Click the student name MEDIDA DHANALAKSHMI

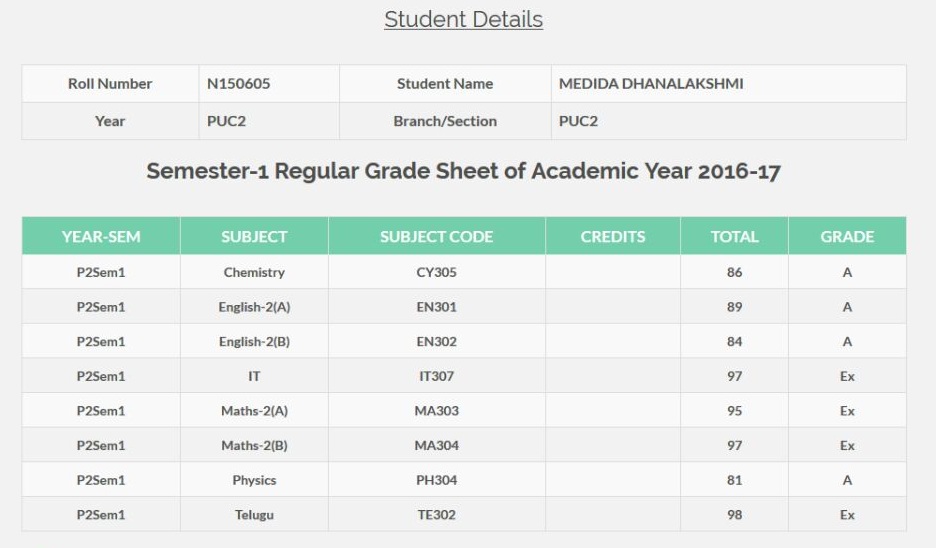651,84
